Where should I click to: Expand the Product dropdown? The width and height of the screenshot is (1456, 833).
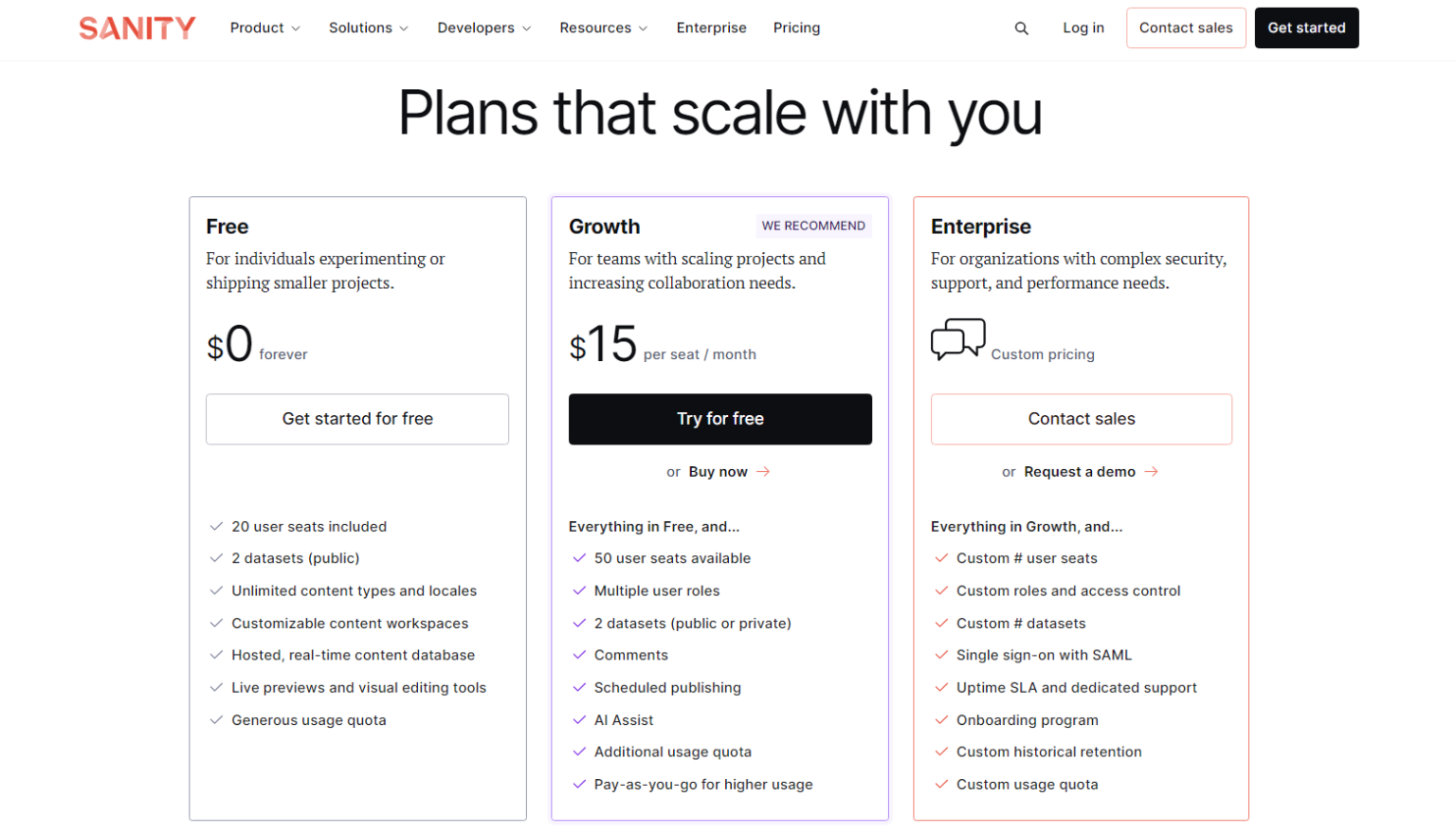click(264, 27)
